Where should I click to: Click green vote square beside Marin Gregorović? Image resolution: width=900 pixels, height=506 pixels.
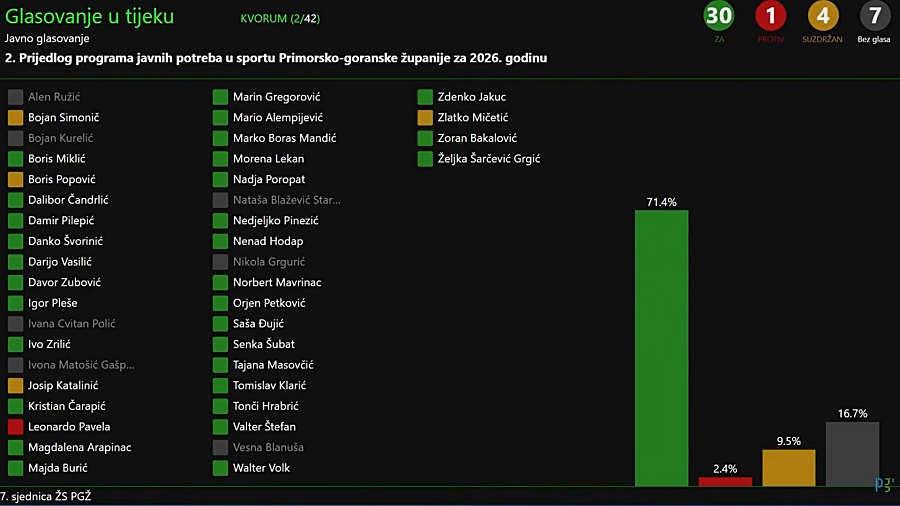(220, 97)
